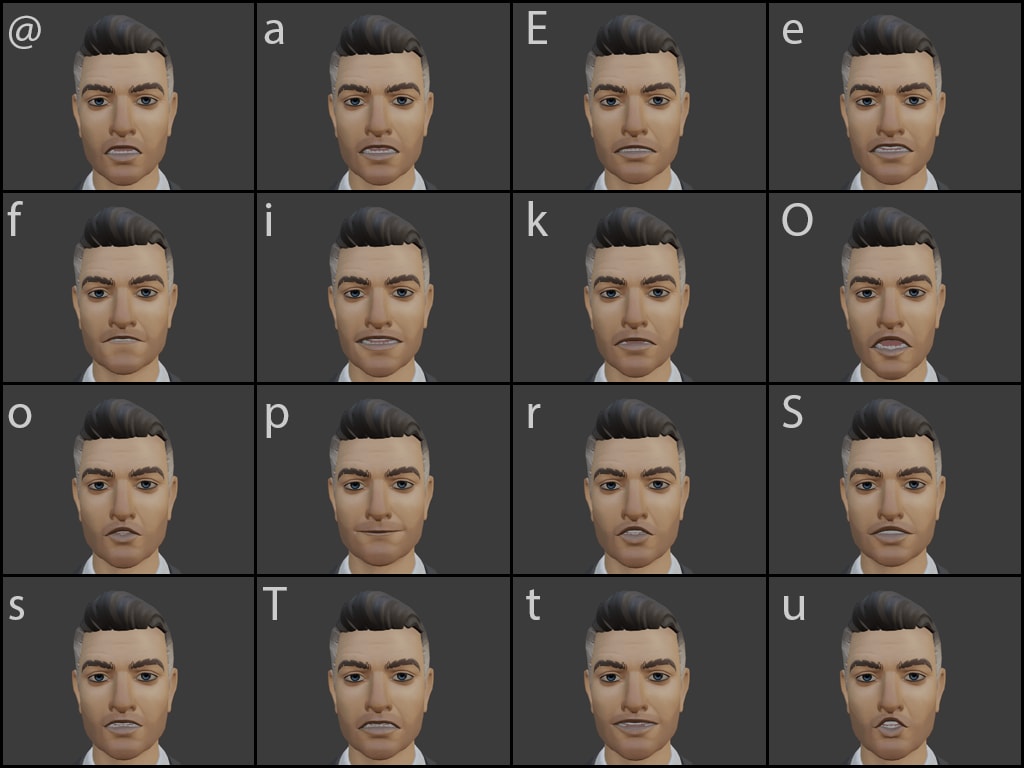
Task: Open the face tile labeled uppercase T
Action: [x=383, y=671]
